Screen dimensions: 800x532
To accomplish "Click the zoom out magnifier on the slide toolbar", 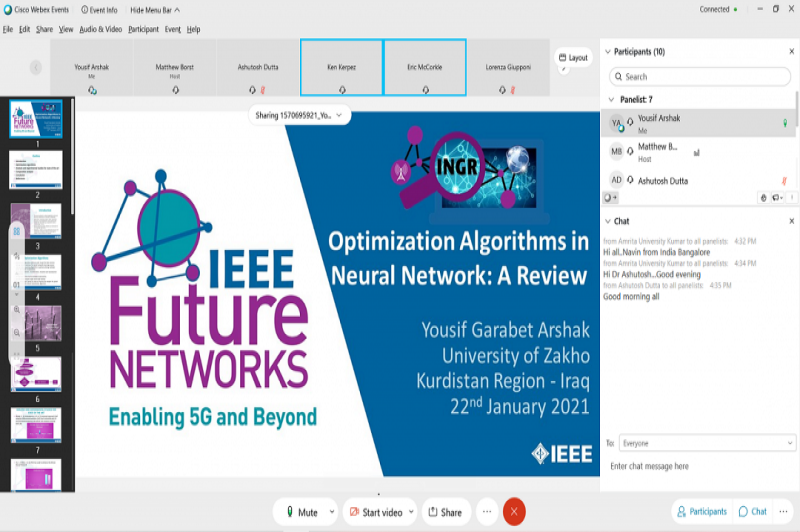I will [17, 332].
